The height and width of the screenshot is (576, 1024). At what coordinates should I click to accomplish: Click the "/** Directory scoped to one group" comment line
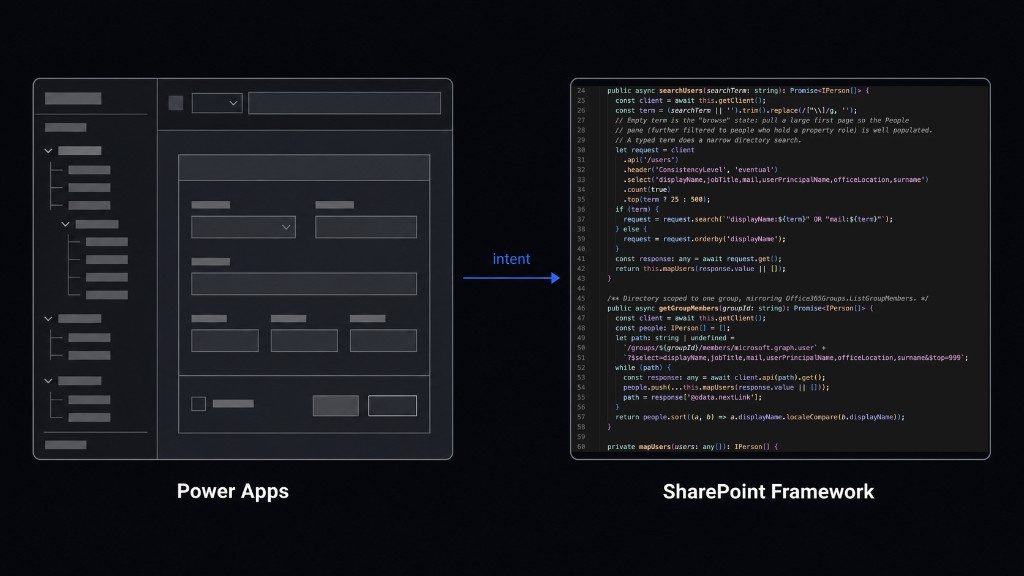pyautogui.click(x=767, y=298)
